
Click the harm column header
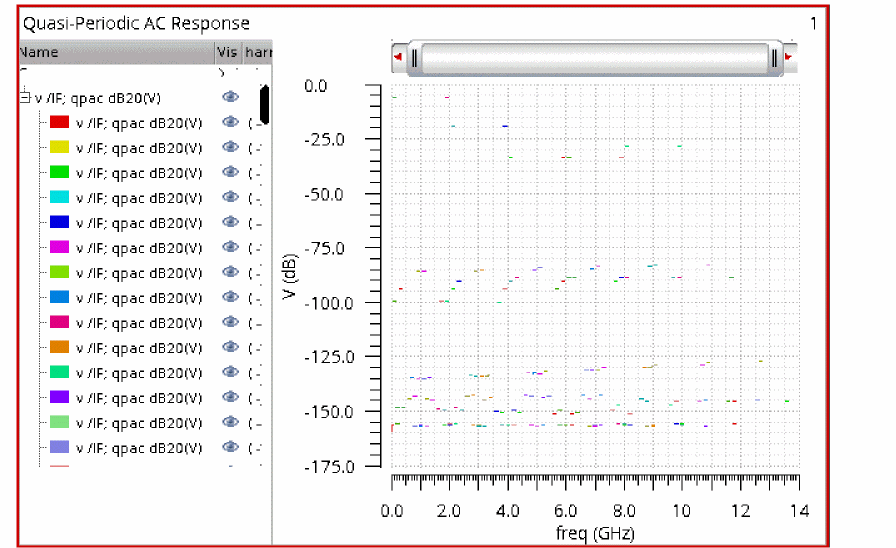click(257, 52)
